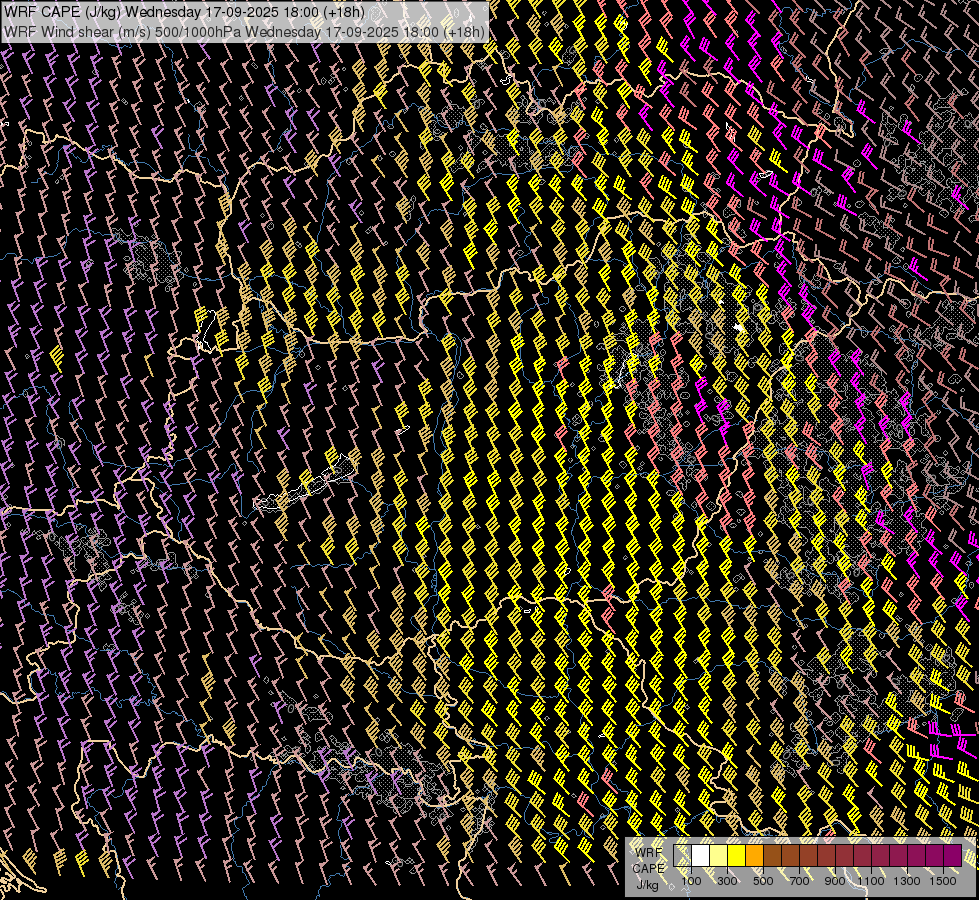Select the orange legend swatch
Viewport: 979px width, 900px height.
[754, 855]
